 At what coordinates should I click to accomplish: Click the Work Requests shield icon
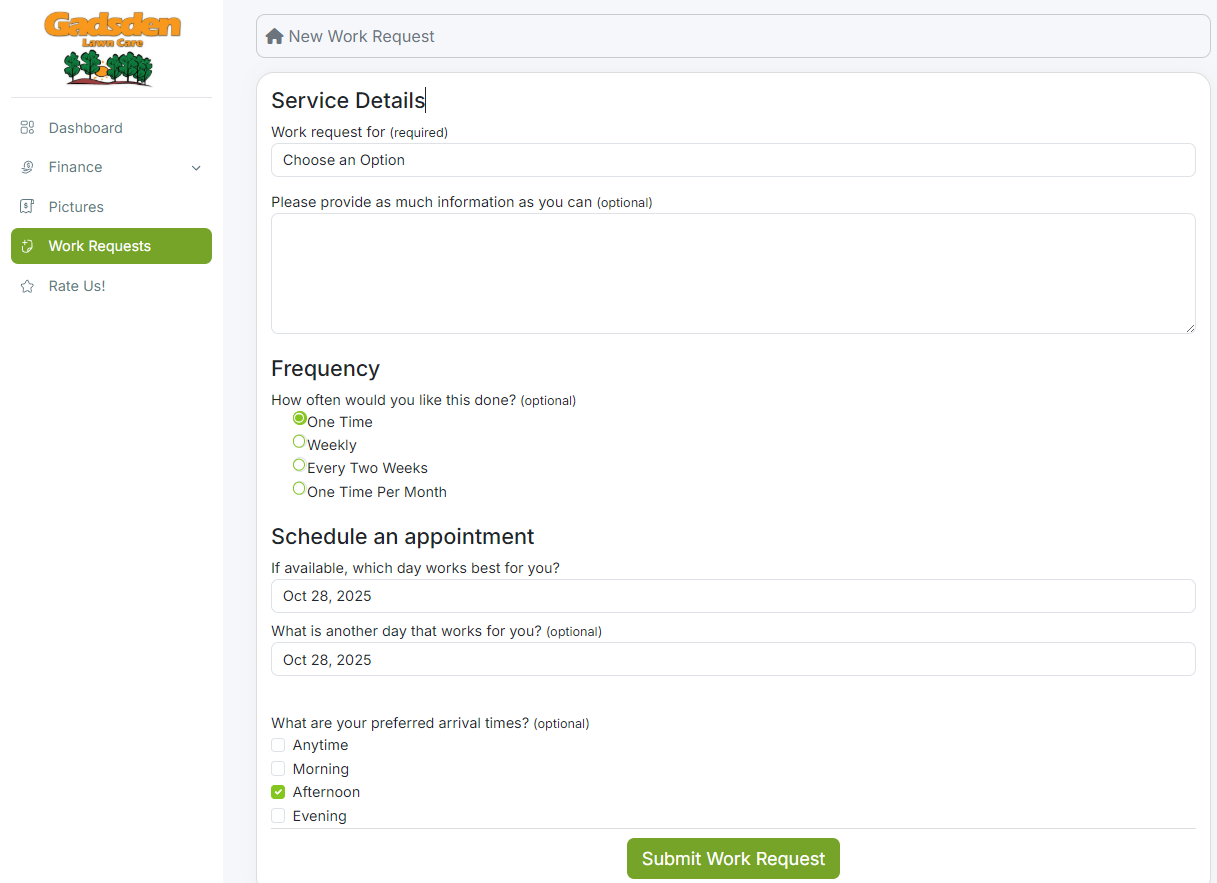click(27, 246)
